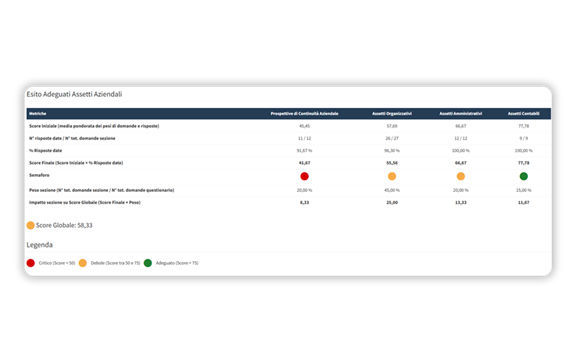Click the Score Finale row label
Viewport: 576px width, 362px height.
click(x=76, y=163)
